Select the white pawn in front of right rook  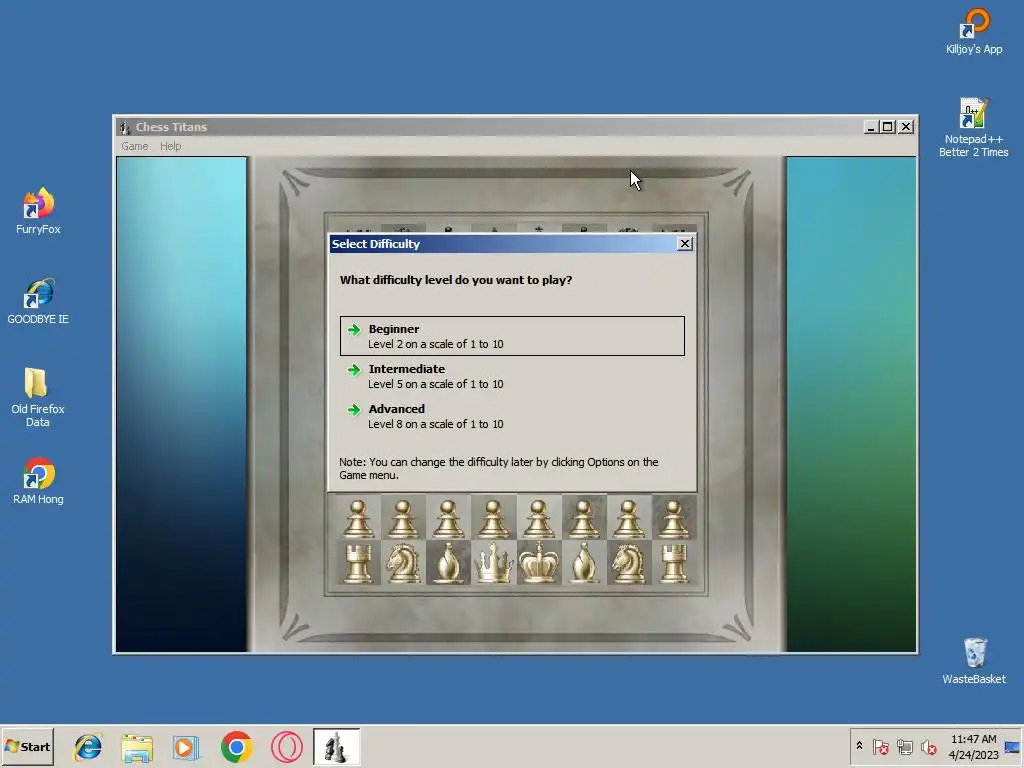(x=673, y=519)
